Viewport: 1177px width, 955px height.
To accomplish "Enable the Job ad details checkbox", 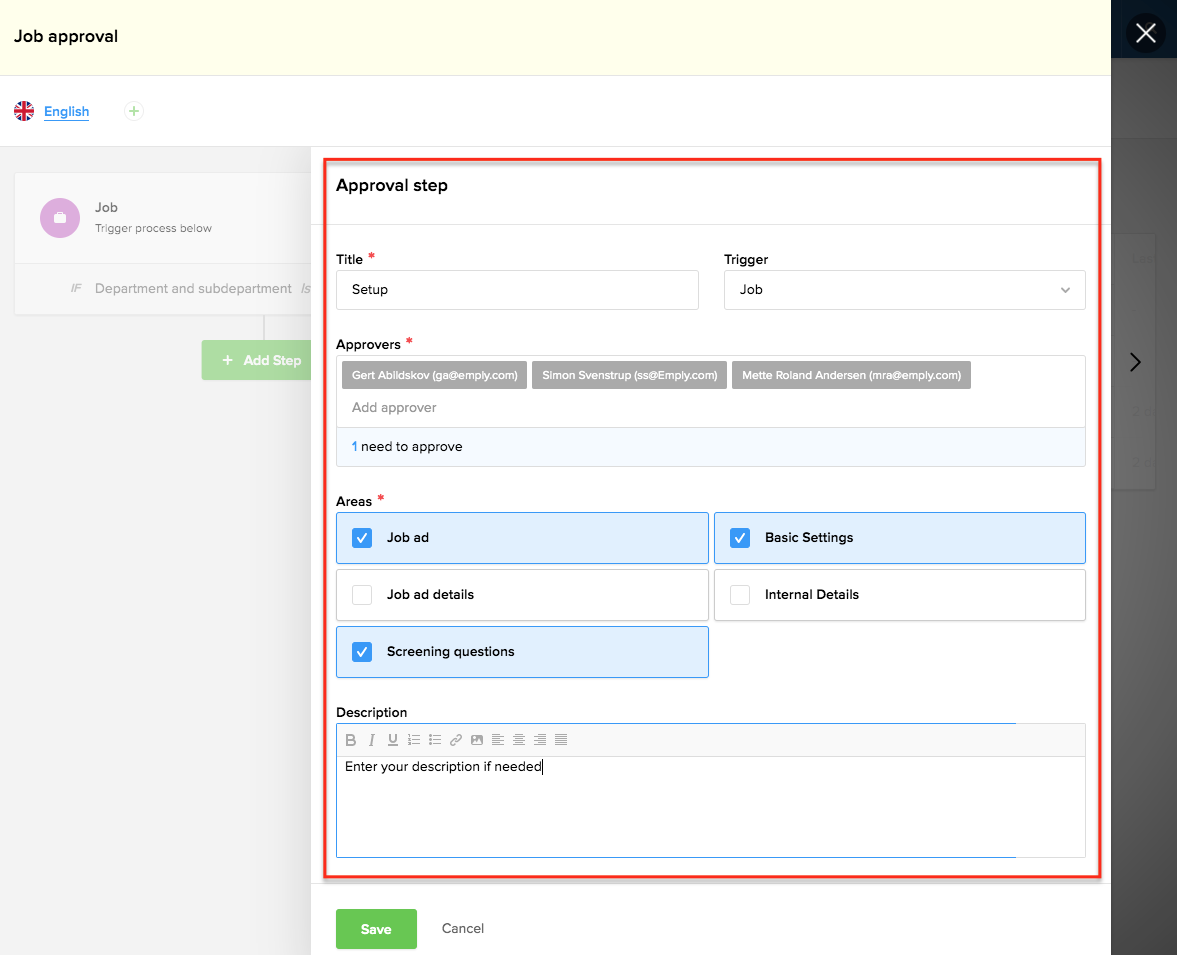I will click(x=362, y=595).
